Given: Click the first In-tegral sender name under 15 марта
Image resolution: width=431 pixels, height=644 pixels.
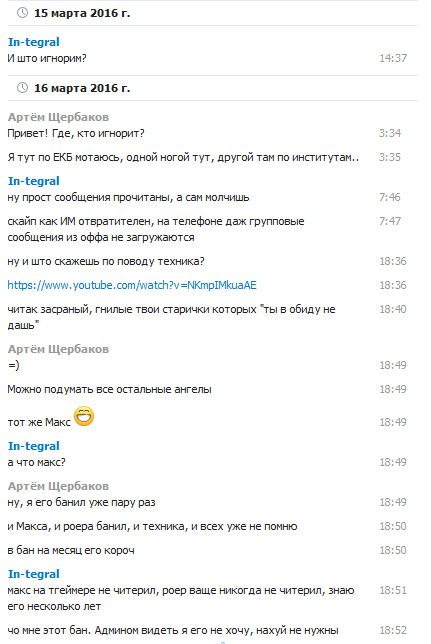Looking at the screenshot, I should pyautogui.click(x=34, y=42).
